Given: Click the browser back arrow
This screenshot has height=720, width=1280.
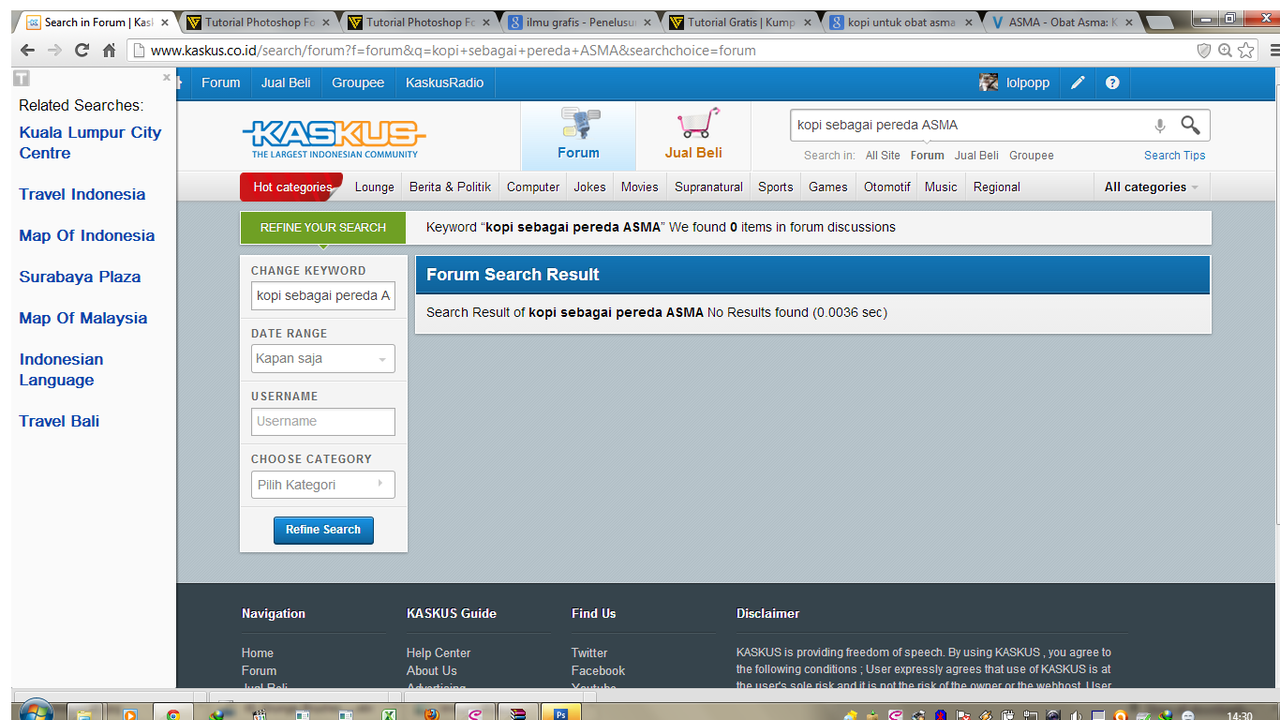Looking at the screenshot, I should (27, 50).
